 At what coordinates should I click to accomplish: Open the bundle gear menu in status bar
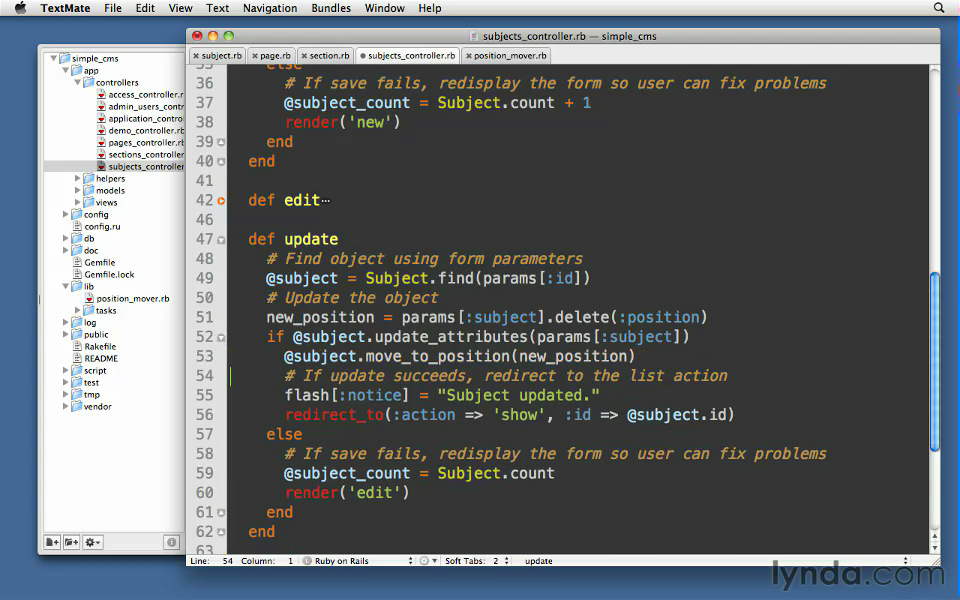[x=429, y=560]
